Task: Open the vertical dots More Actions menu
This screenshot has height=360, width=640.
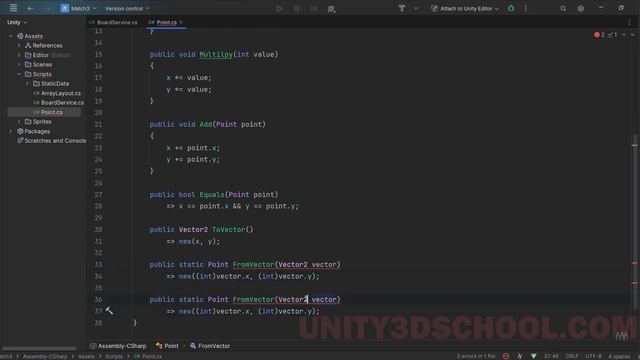Action: point(525,8)
